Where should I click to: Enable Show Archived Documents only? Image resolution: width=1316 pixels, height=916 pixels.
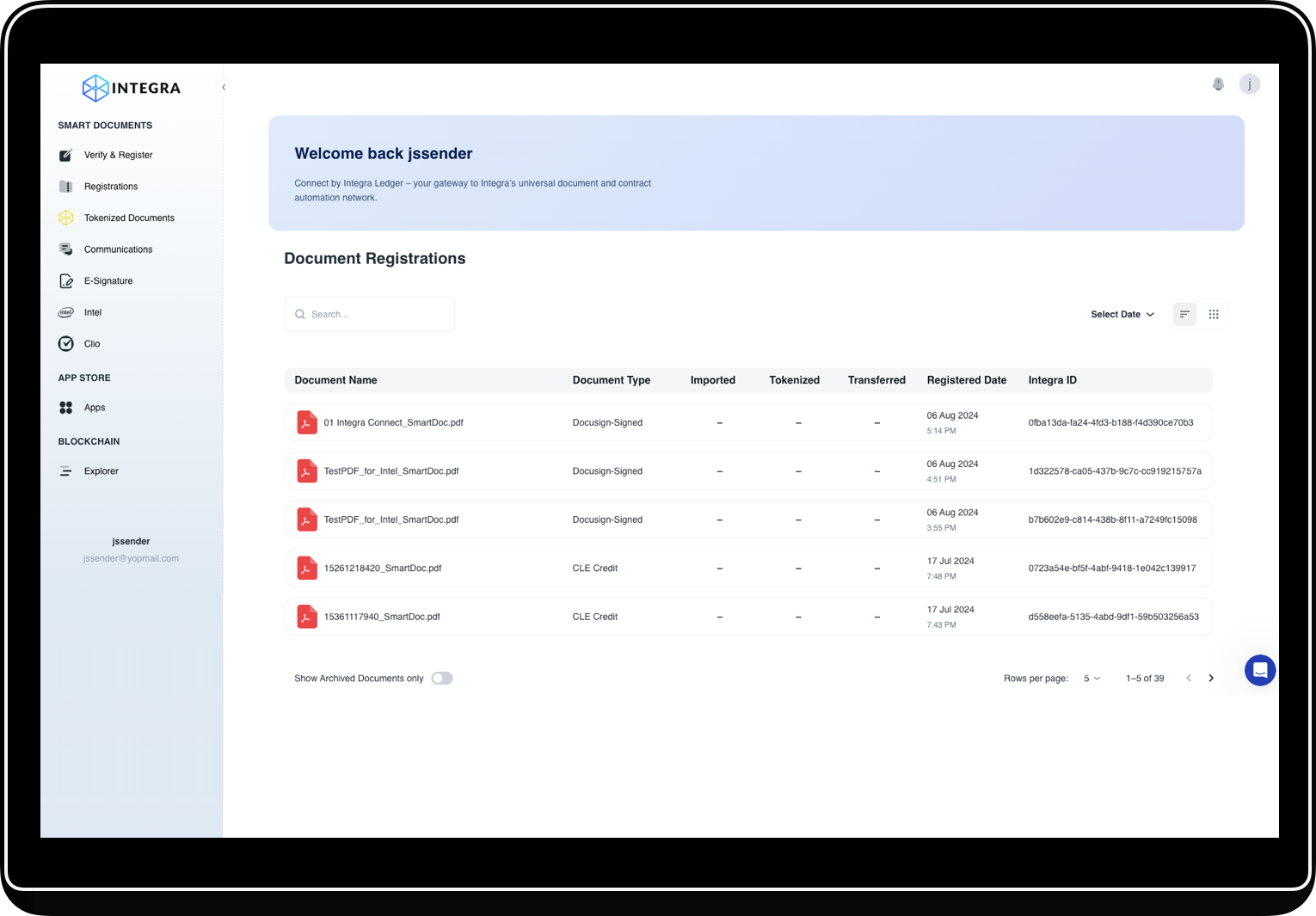coord(442,678)
